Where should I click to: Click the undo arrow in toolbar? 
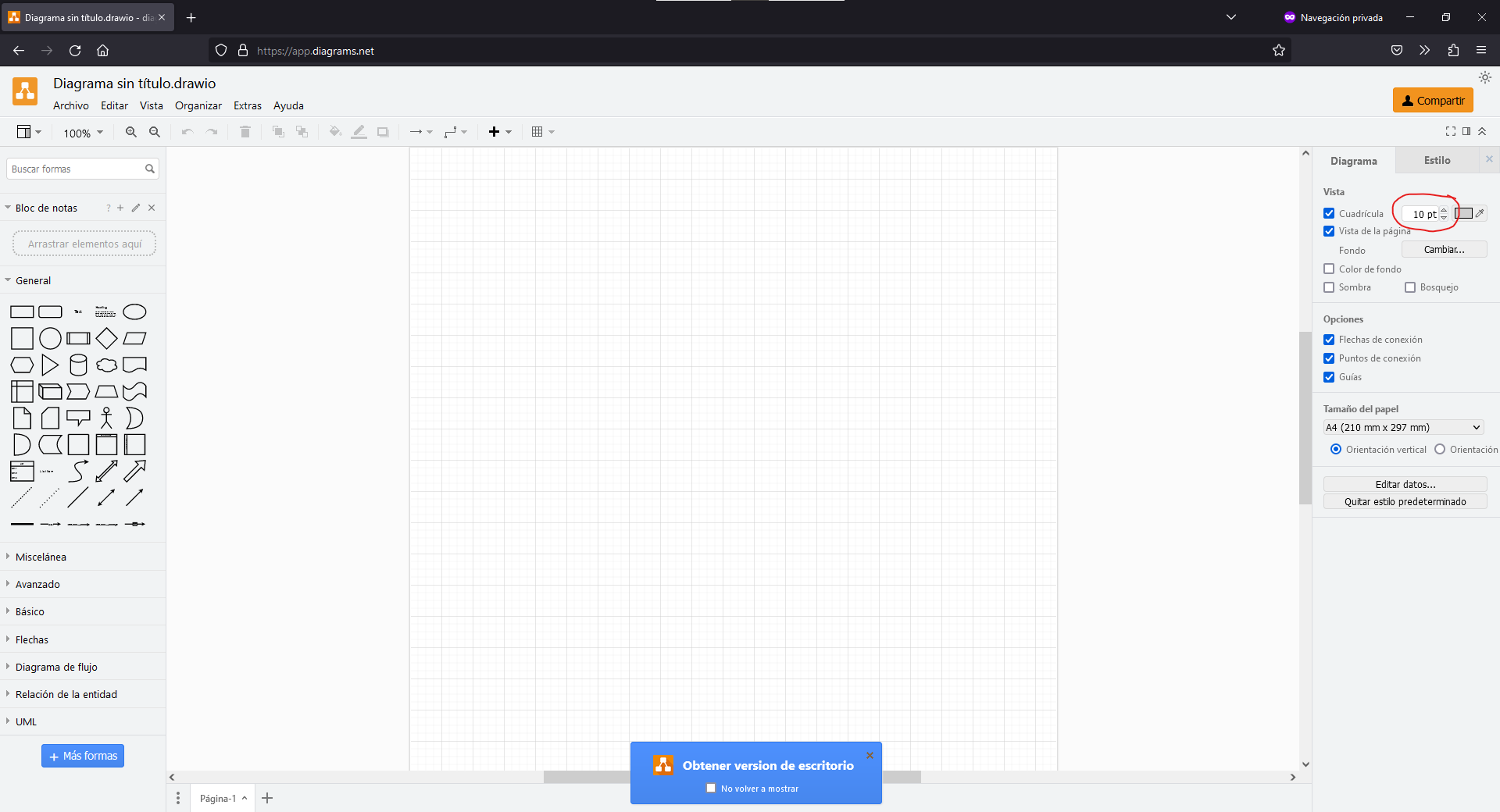point(187,132)
